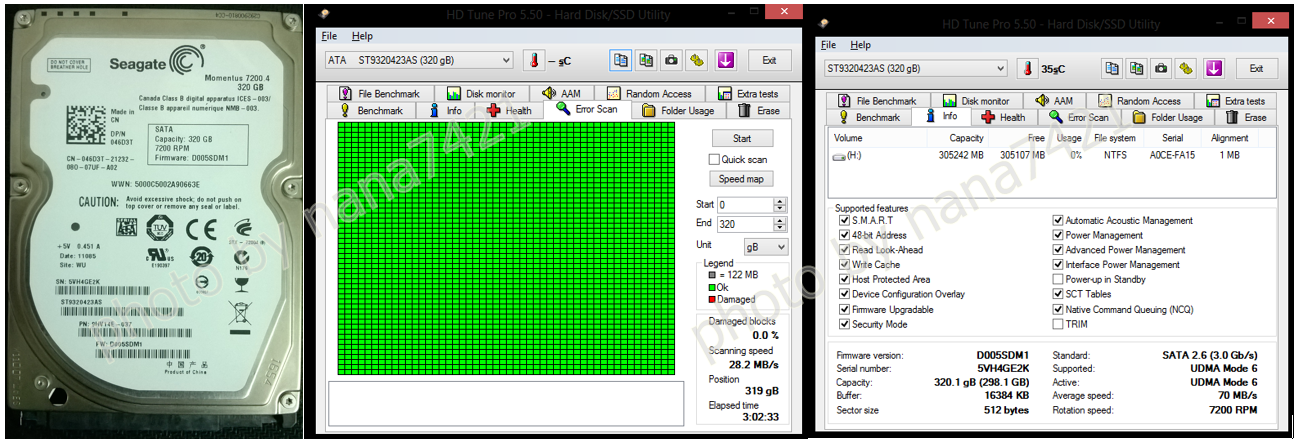Click Exit button in Error Scan window
The height and width of the screenshot is (446, 1305).
coord(769,60)
